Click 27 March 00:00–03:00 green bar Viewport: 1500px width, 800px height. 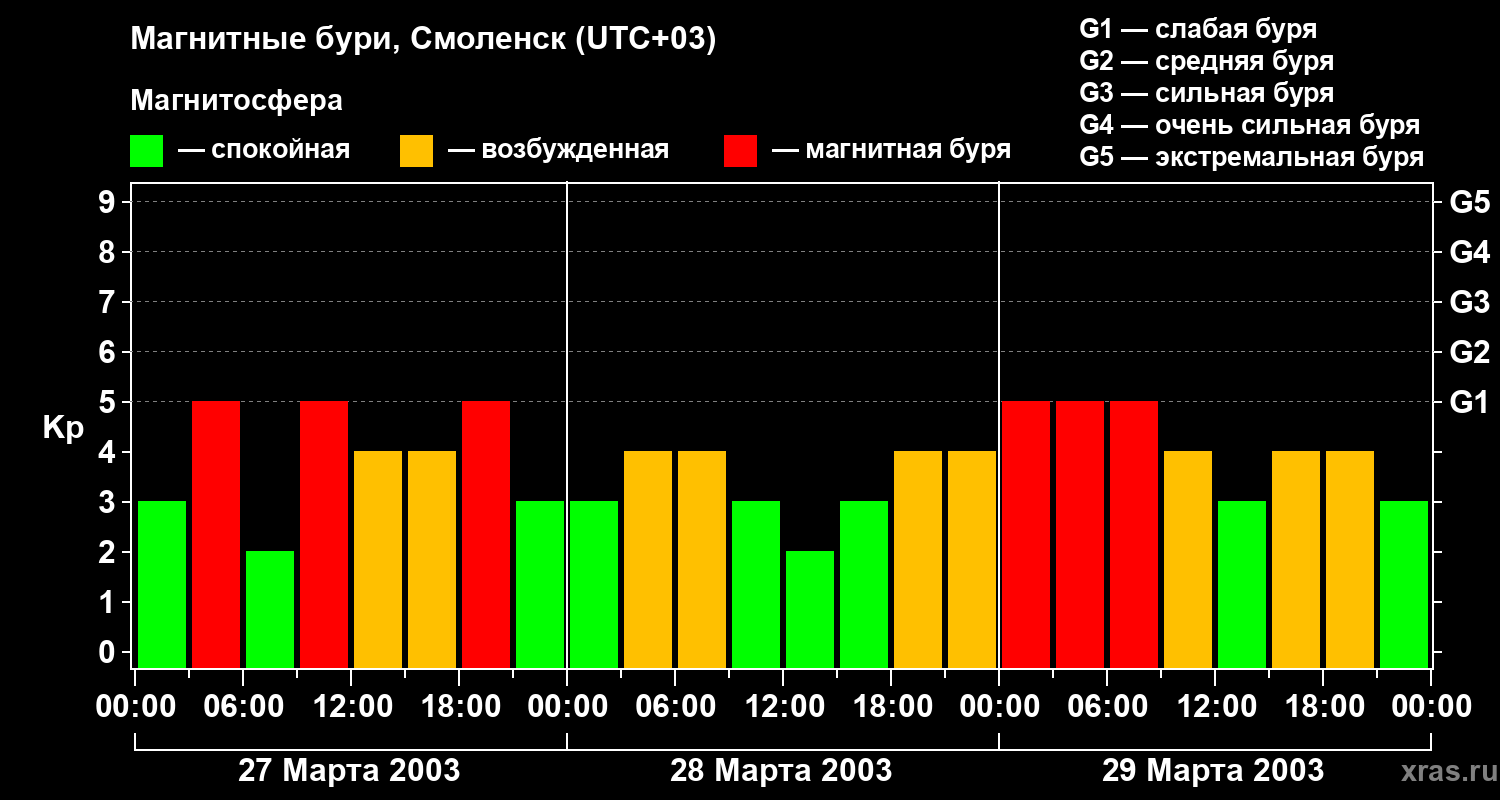pos(162,584)
